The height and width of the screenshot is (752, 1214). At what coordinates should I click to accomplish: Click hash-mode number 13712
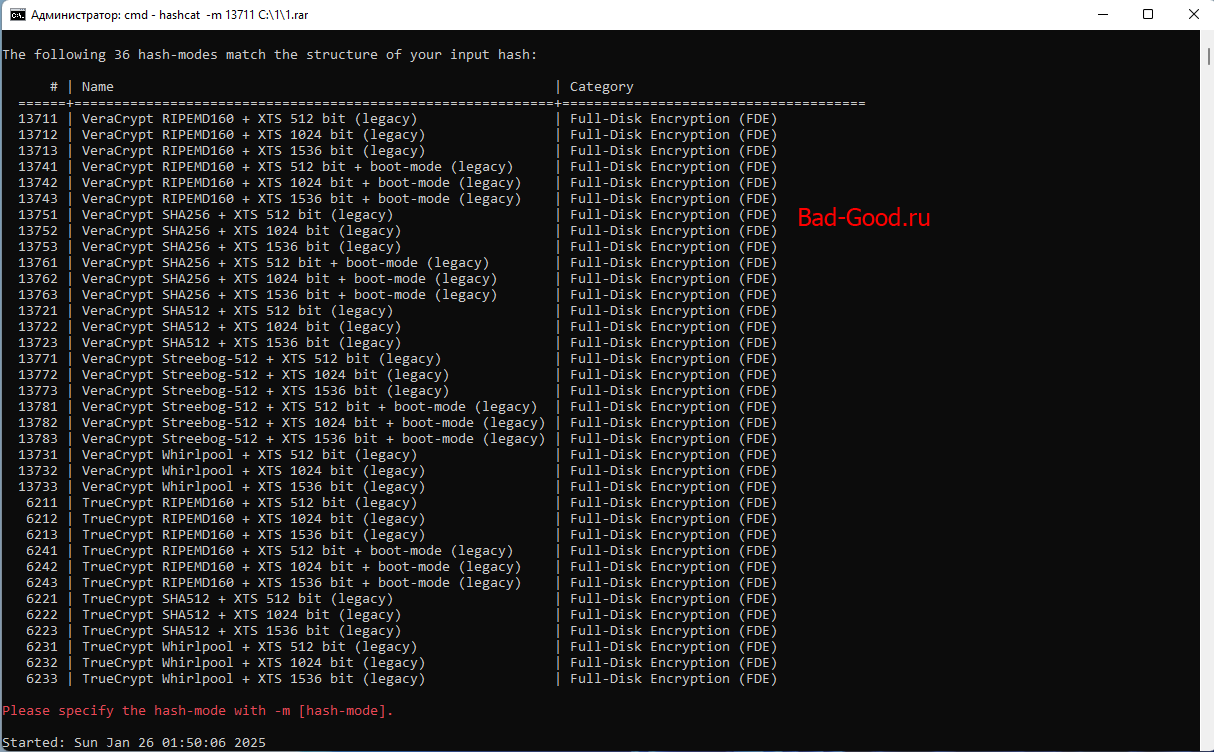point(38,135)
